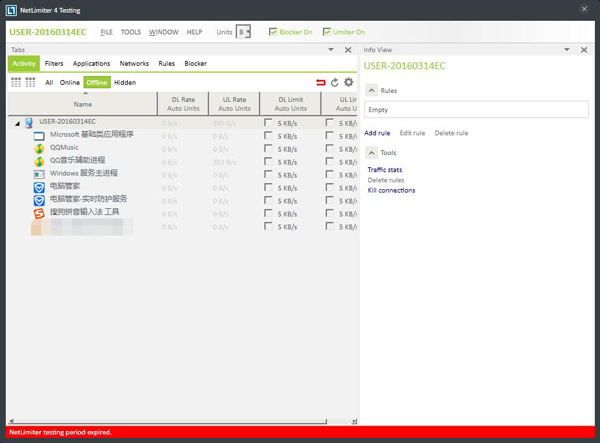Open the Info View panel dropdown arrow
Viewport: 600px width, 443px height.
[x=567, y=50]
